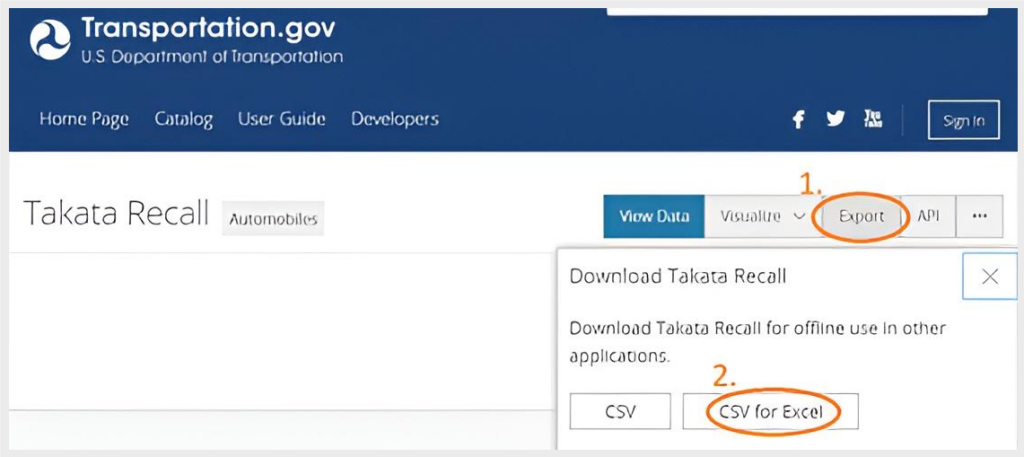
Task: Click the Transportation.gov circular logo icon
Action: [x=50, y=40]
